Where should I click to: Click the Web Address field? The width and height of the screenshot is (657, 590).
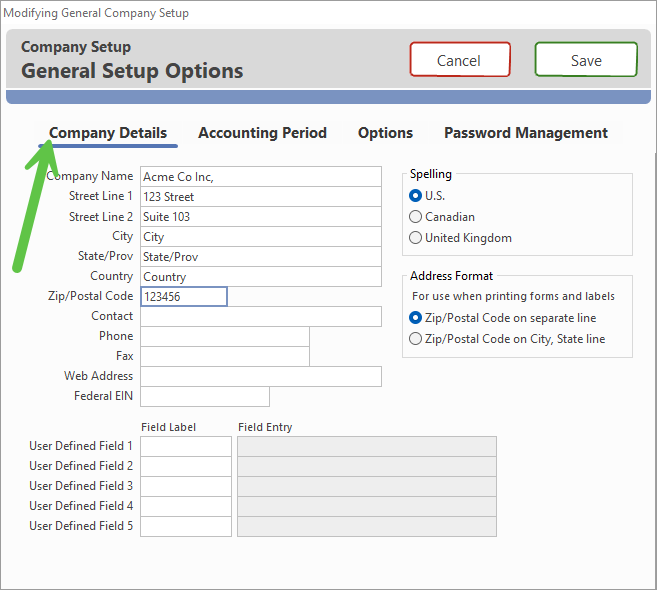(x=261, y=376)
